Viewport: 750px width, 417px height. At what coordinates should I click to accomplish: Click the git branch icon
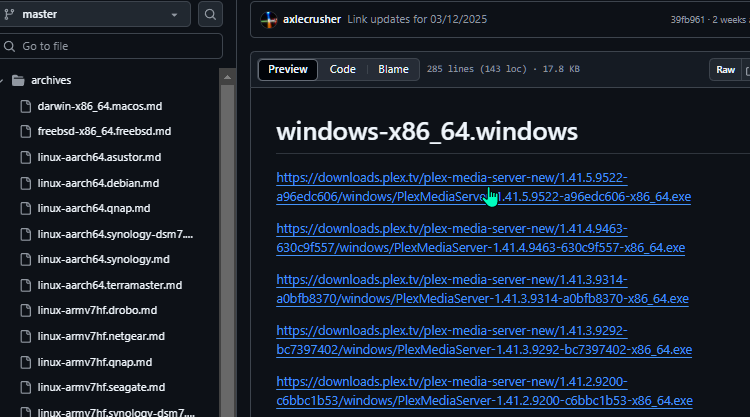pyautogui.click(x=9, y=14)
